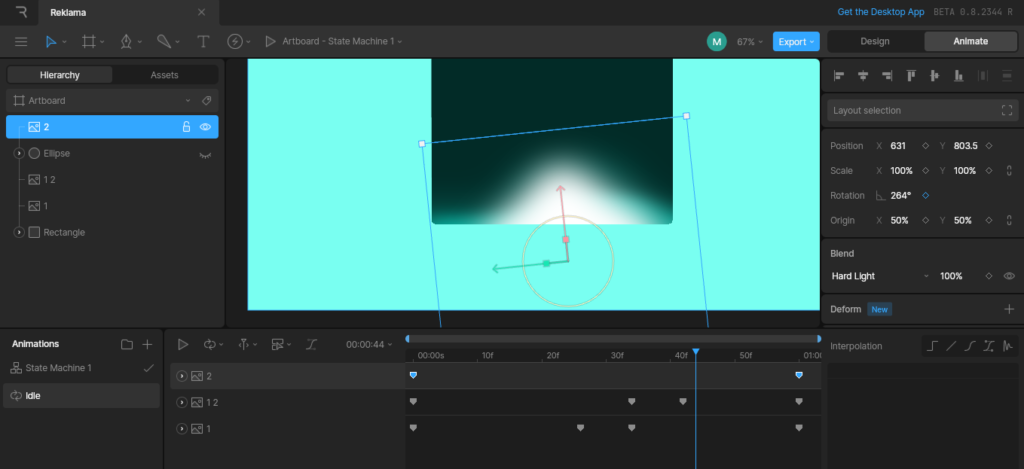Align selection vertical centers
The height and width of the screenshot is (469, 1024).
pos(935,76)
